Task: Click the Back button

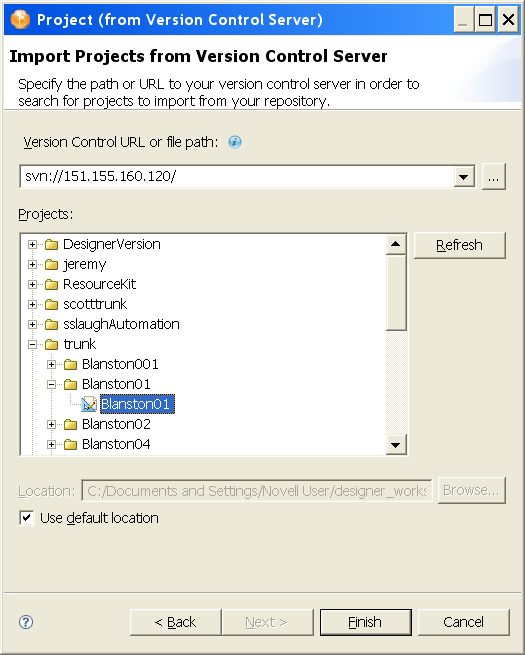Action: coord(175,622)
